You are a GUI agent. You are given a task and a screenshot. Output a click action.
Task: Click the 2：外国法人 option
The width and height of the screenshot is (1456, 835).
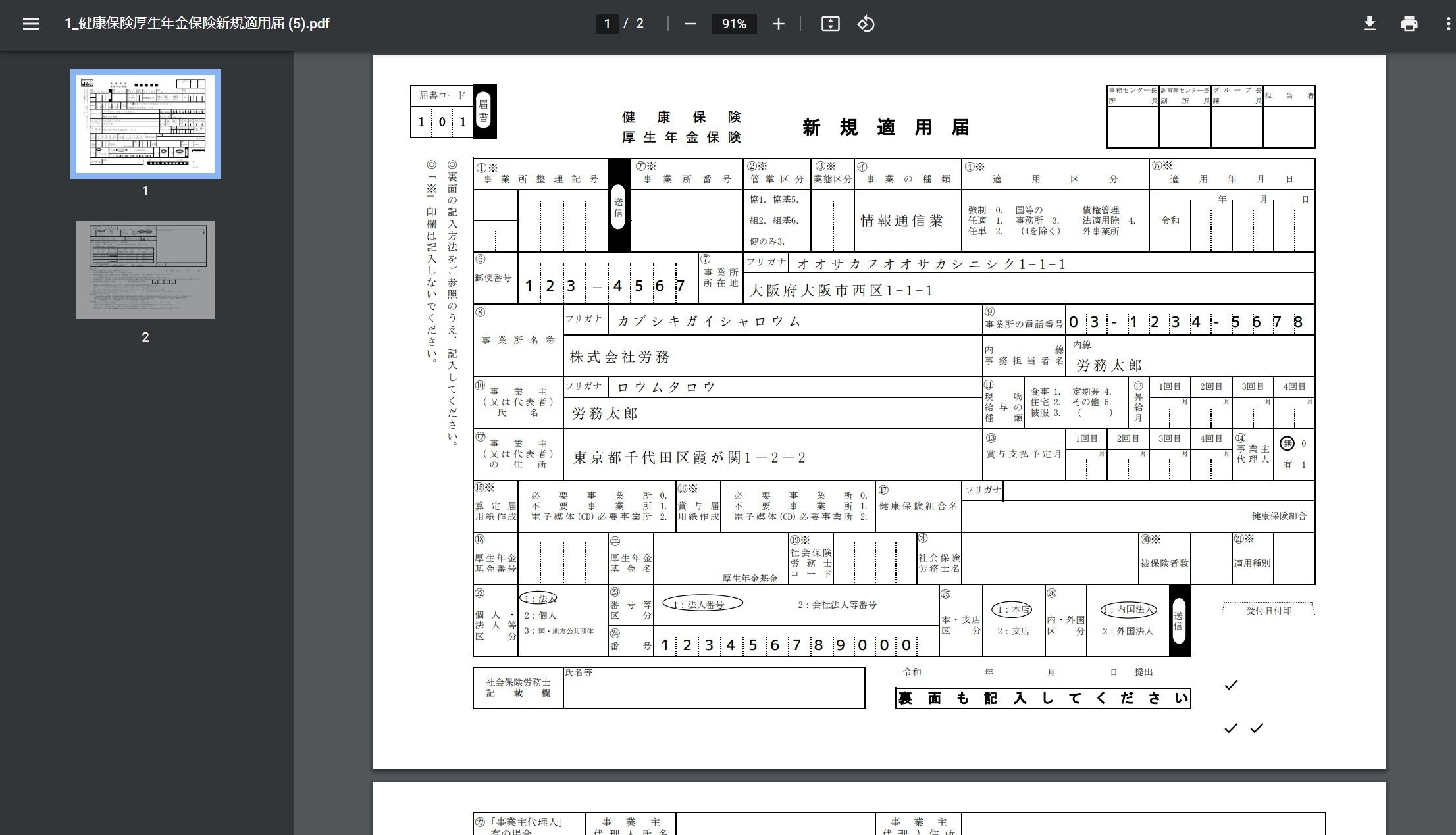(1128, 631)
